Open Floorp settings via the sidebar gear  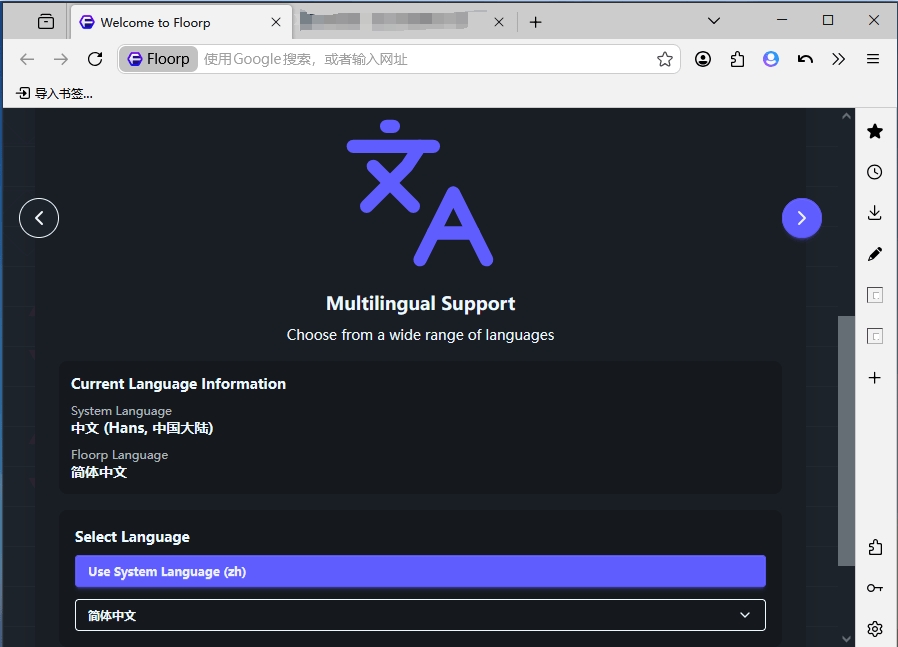[x=875, y=628]
